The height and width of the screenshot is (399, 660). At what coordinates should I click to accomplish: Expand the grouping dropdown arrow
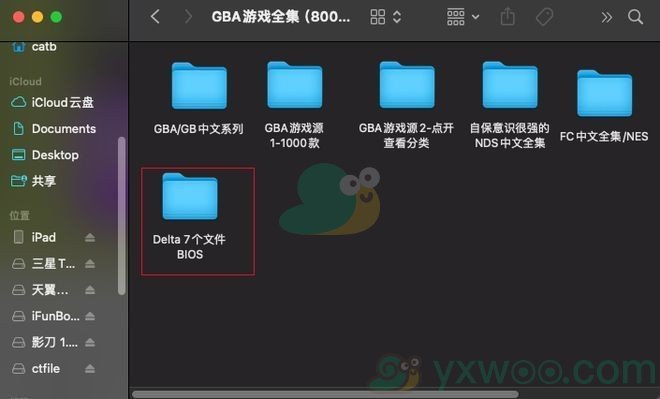(476, 17)
